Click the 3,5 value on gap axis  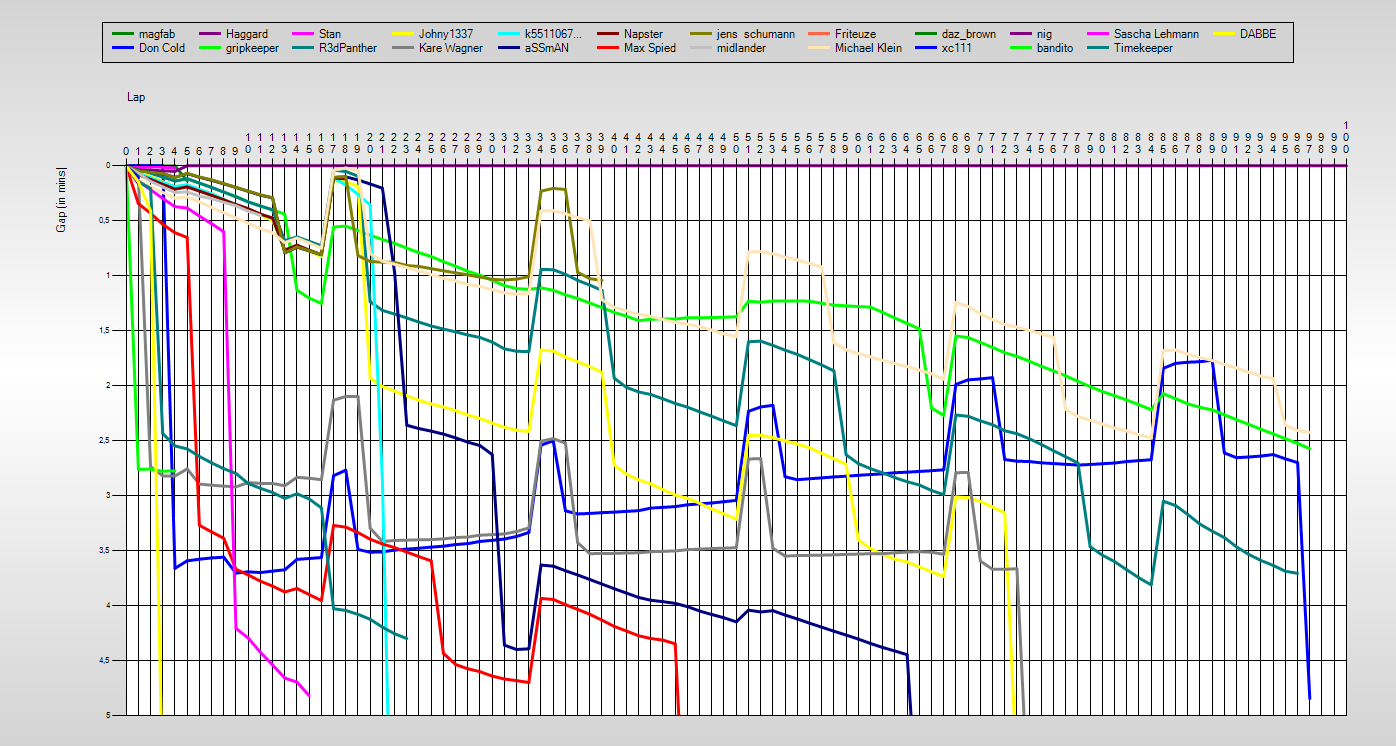[x=105, y=550]
